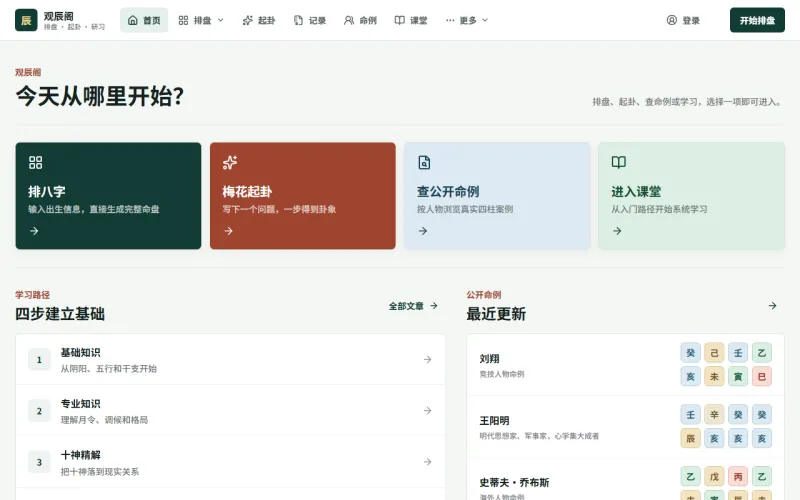
Task: Go to the 首页 home tab
Action: (x=144, y=20)
